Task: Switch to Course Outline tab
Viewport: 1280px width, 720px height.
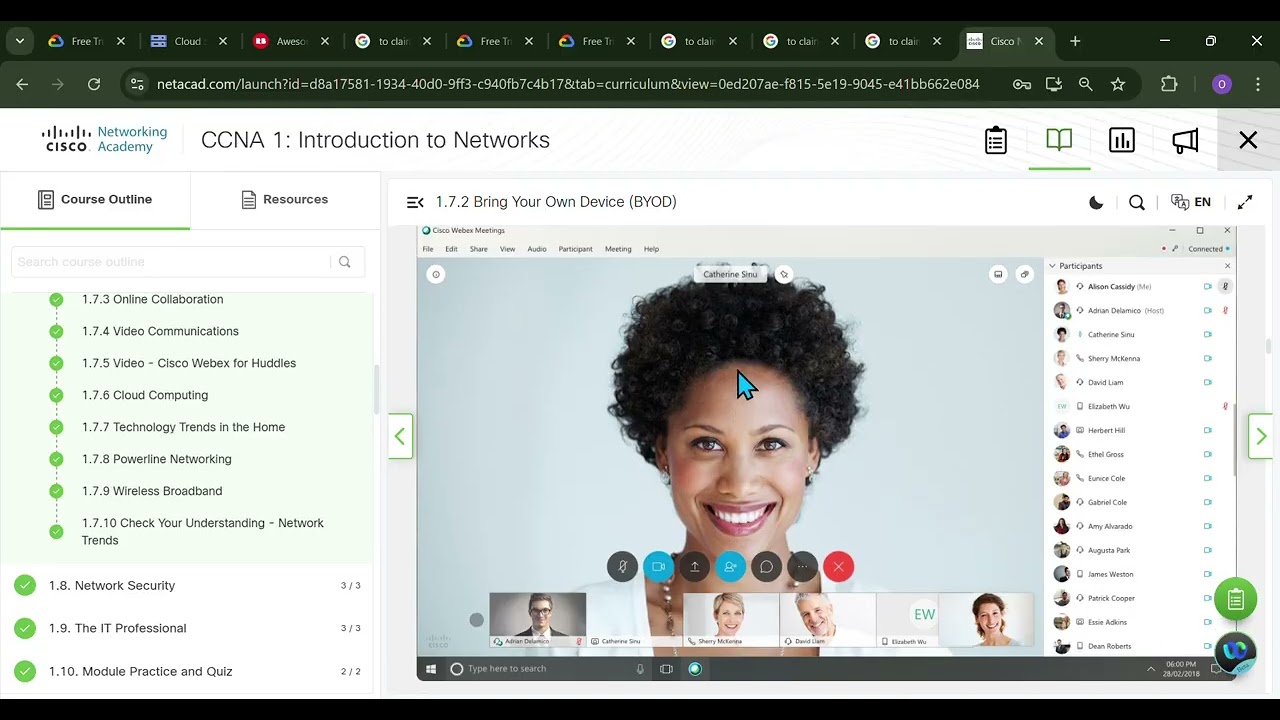Action: (95, 200)
